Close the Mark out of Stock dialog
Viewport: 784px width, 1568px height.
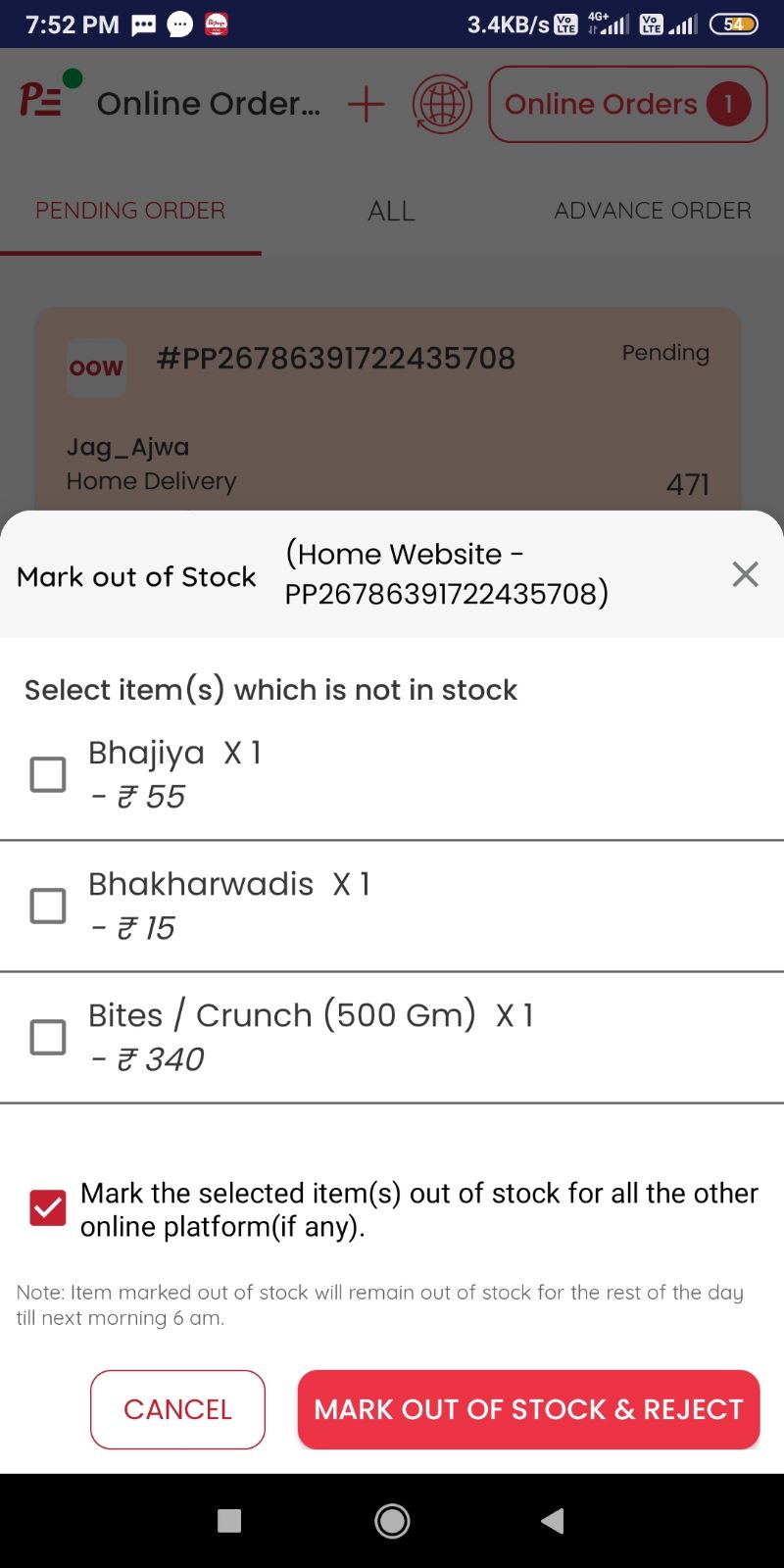[x=745, y=574]
